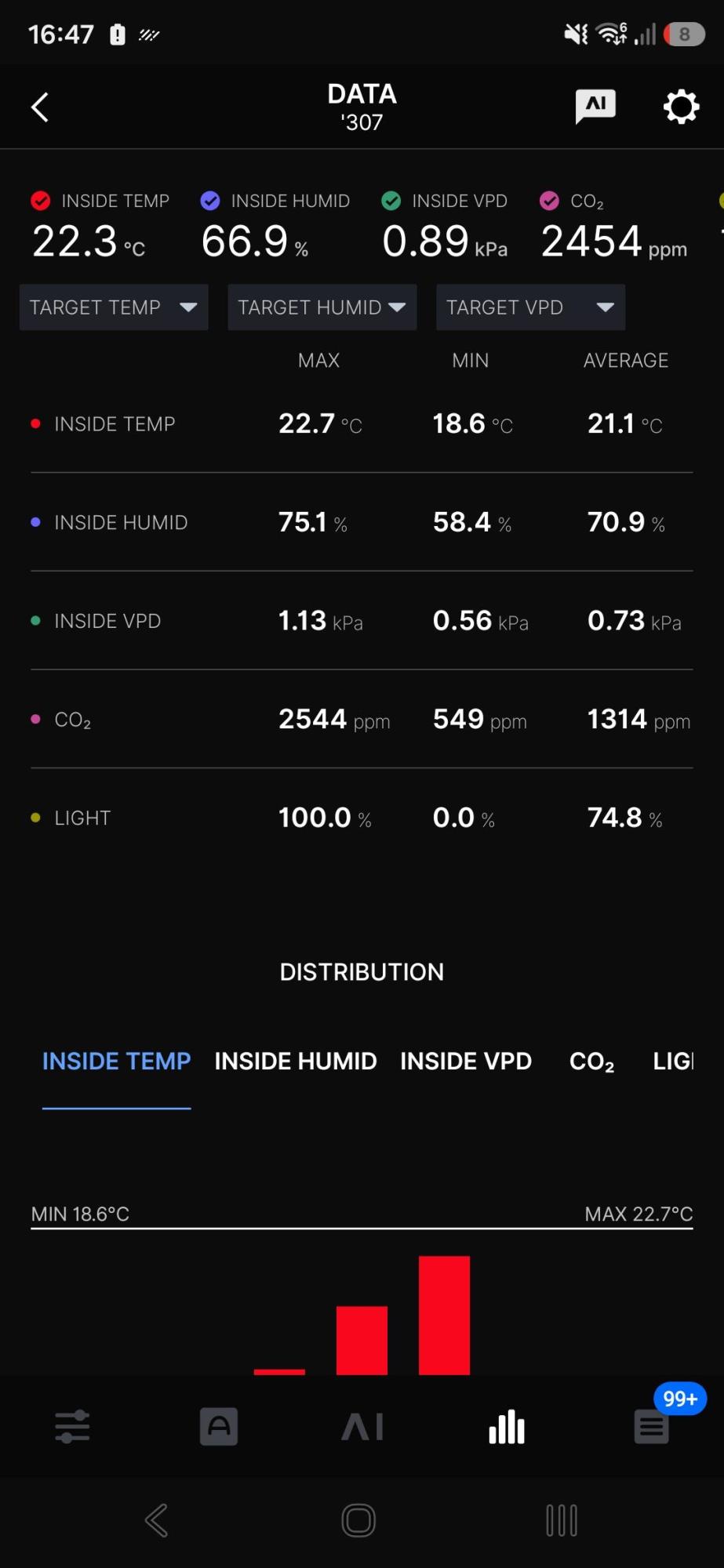Select INSIDE VPD distribution tab
The image size is (724, 1568).
click(466, 1061)
